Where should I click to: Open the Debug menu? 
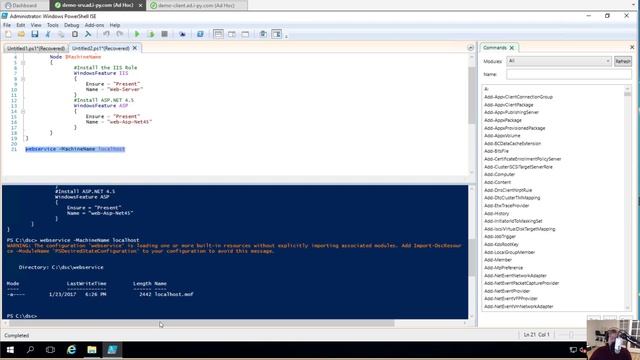(x=71, y=25)
